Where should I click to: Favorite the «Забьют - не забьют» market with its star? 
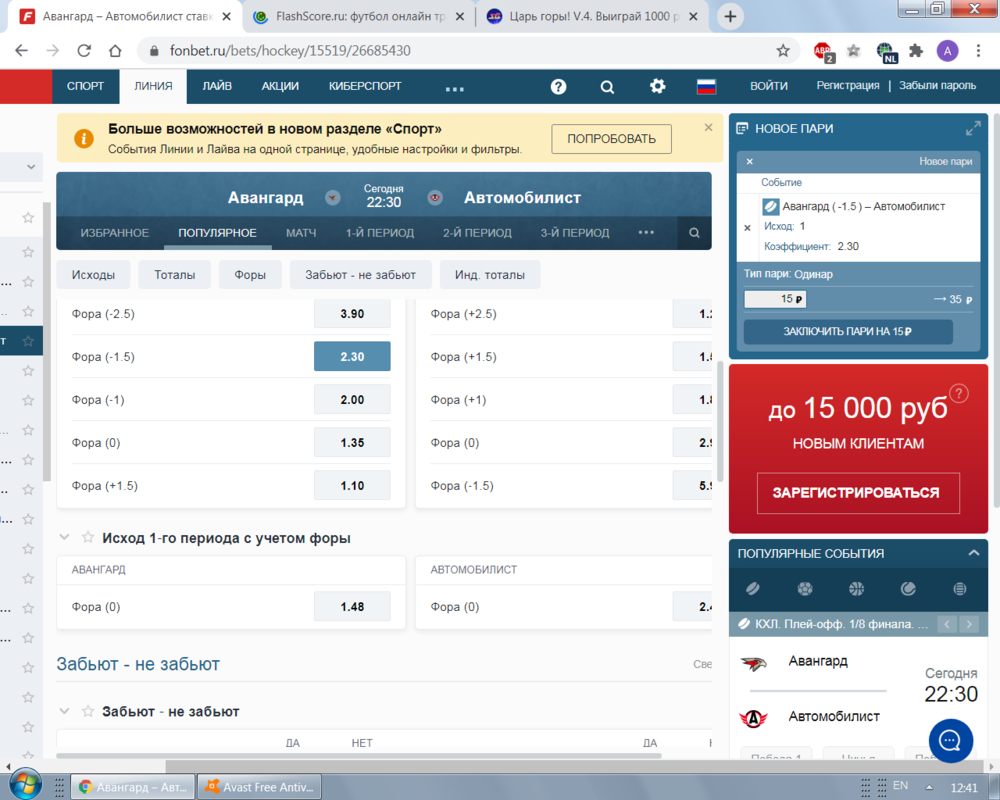click(x=88, y=711)
